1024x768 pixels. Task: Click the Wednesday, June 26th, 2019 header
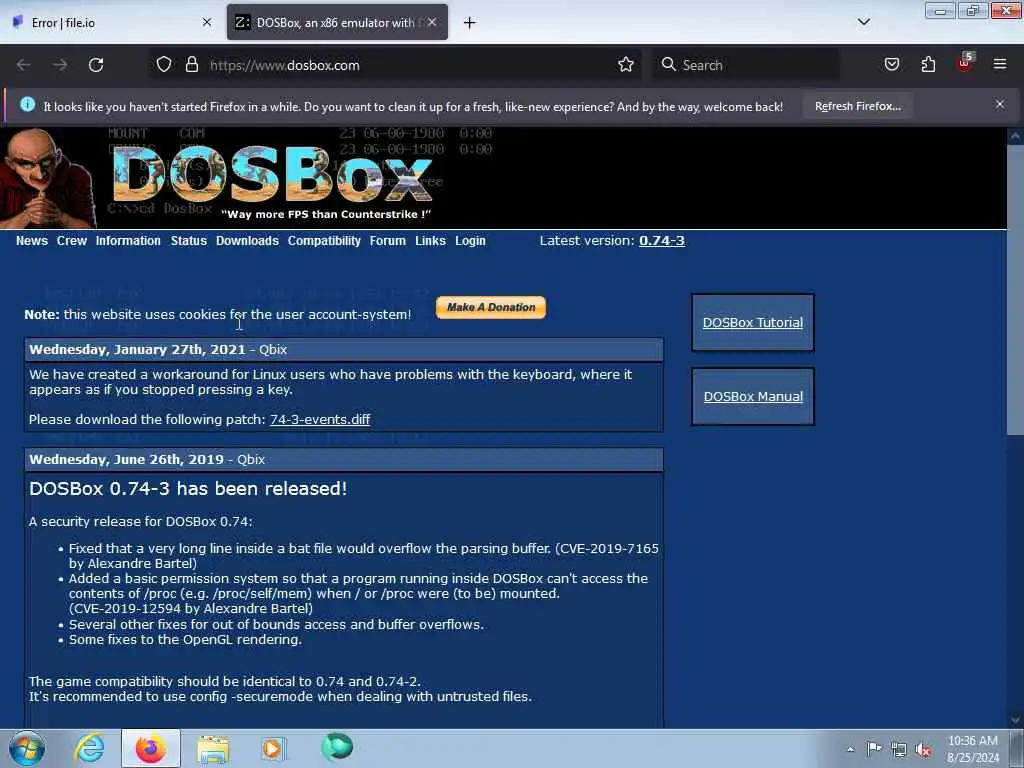click(344, 460)
